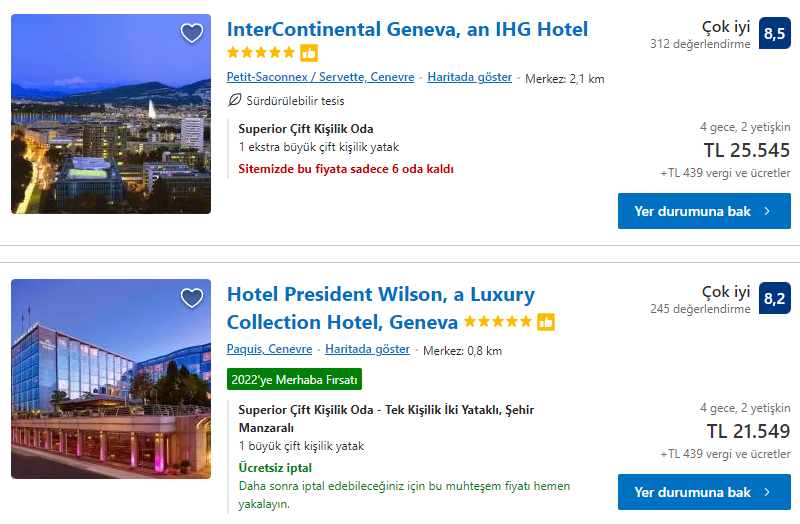Click the 8,5 review score badge
Screen dimensions: 800x524
(x=774, y=33)
